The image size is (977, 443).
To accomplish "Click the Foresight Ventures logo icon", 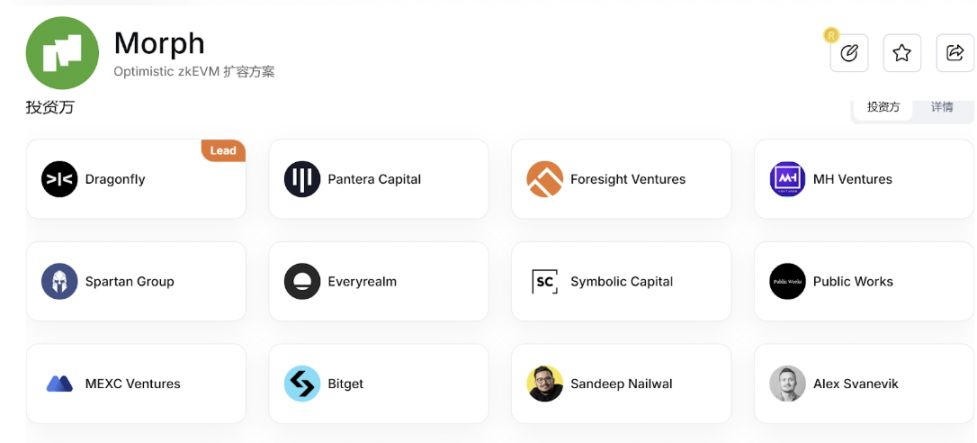I will [x=545, y=179].
